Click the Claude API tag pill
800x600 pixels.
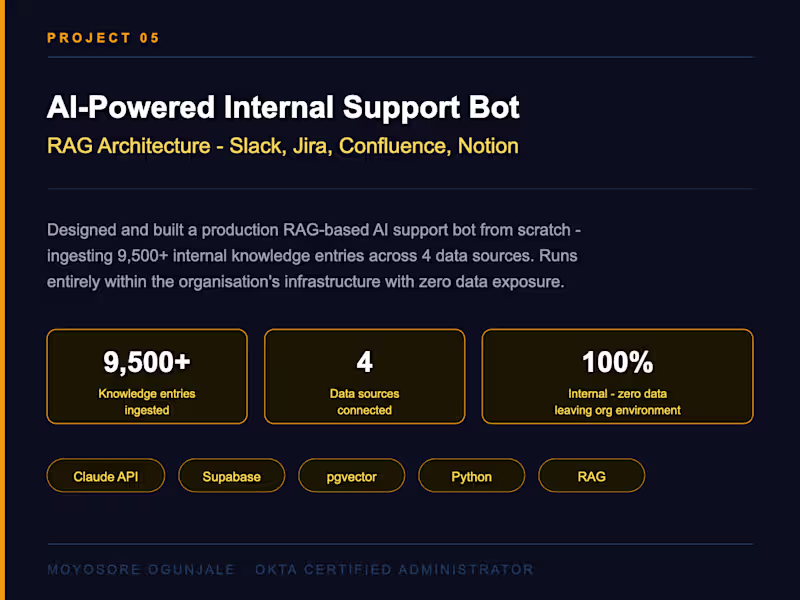click(106, 476)
